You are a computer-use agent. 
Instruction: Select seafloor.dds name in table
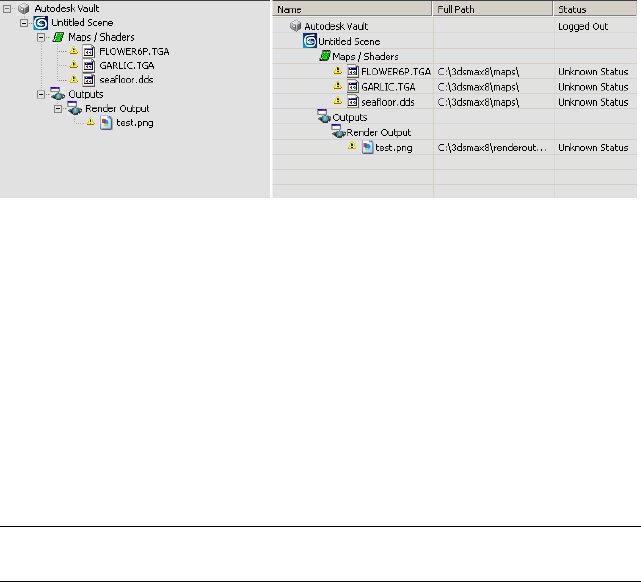[x=388, y=102]
